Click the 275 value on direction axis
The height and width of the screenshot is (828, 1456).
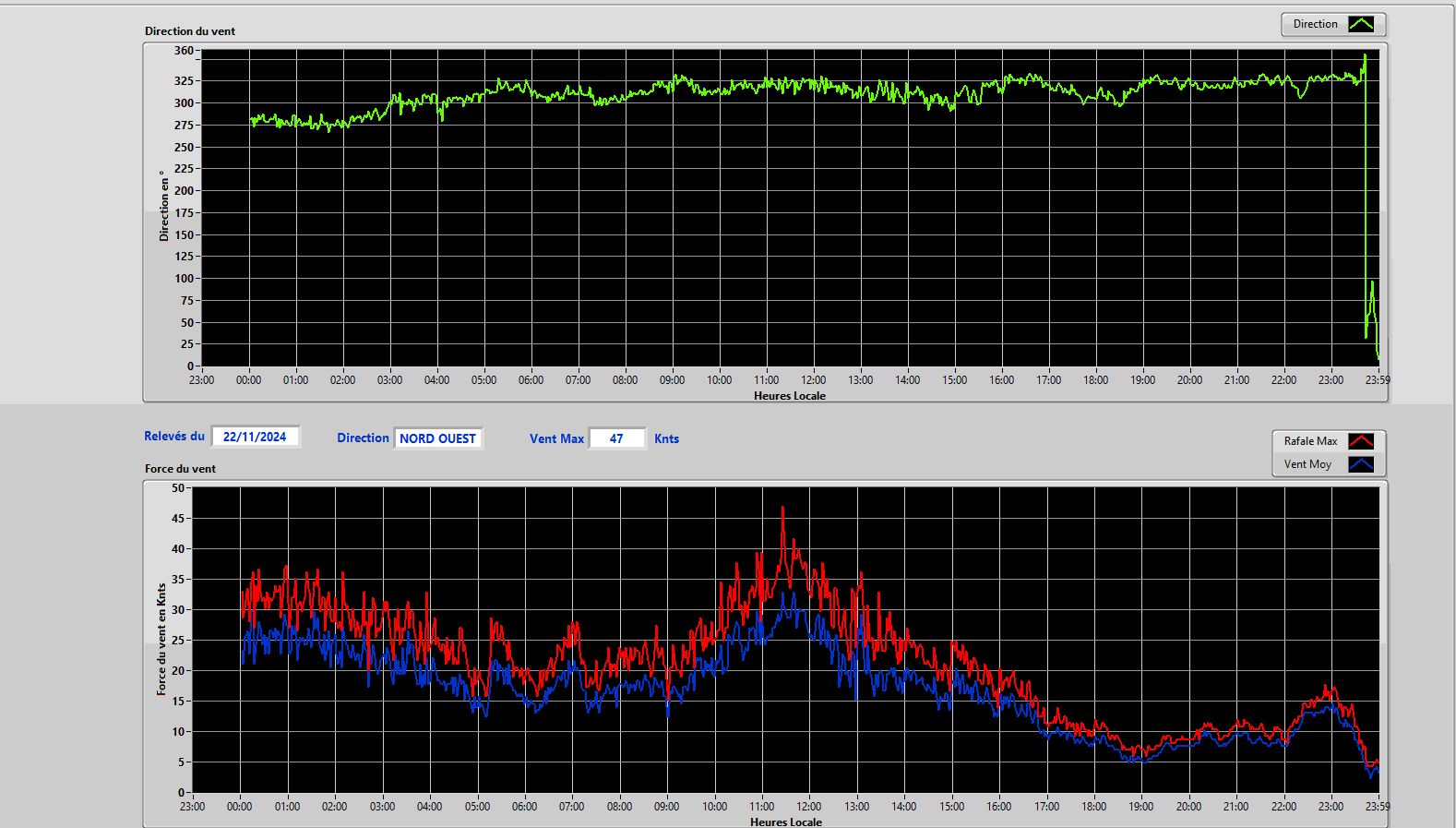tap(185, 125)
